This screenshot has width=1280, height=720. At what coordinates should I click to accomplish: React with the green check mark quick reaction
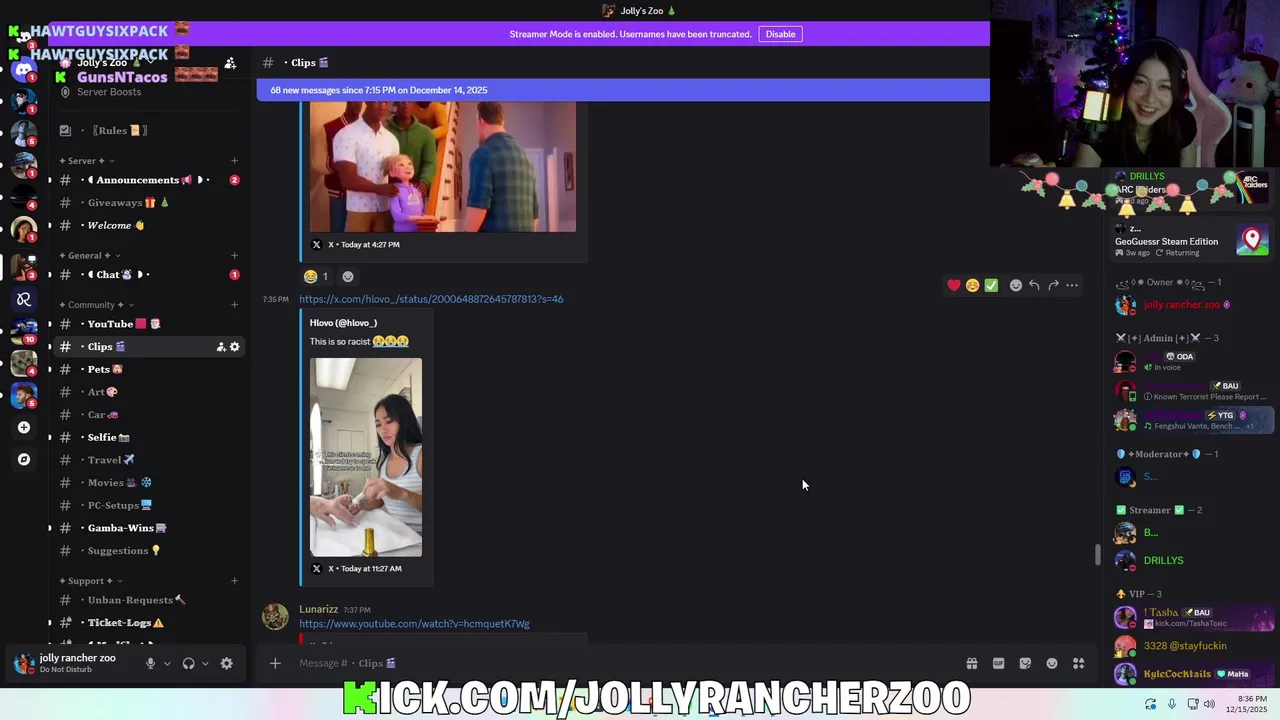[991, 285]
